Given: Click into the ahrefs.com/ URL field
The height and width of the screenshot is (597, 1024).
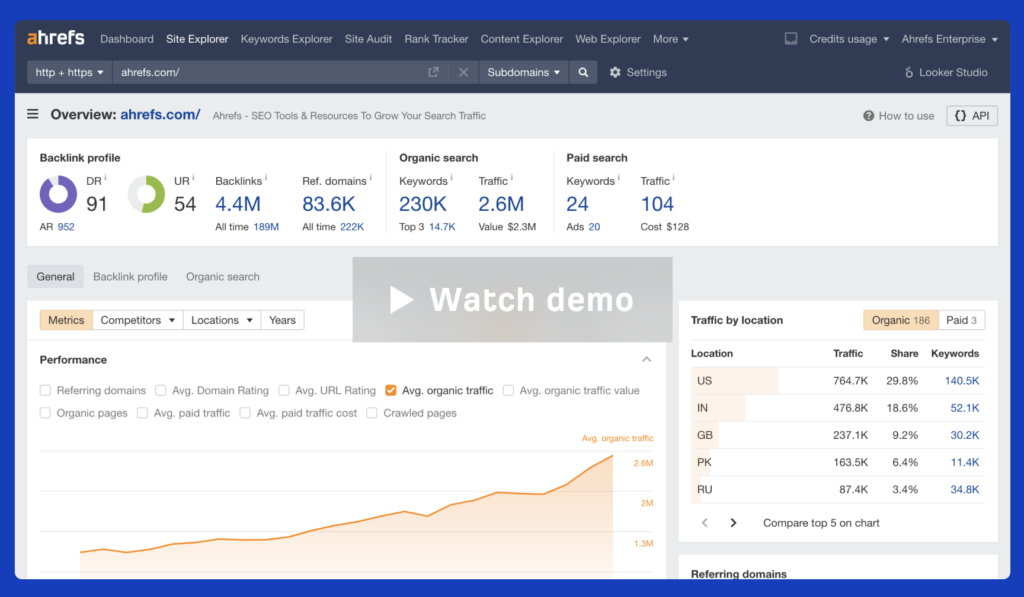Looking at the screenshot, I should (269, 73).
